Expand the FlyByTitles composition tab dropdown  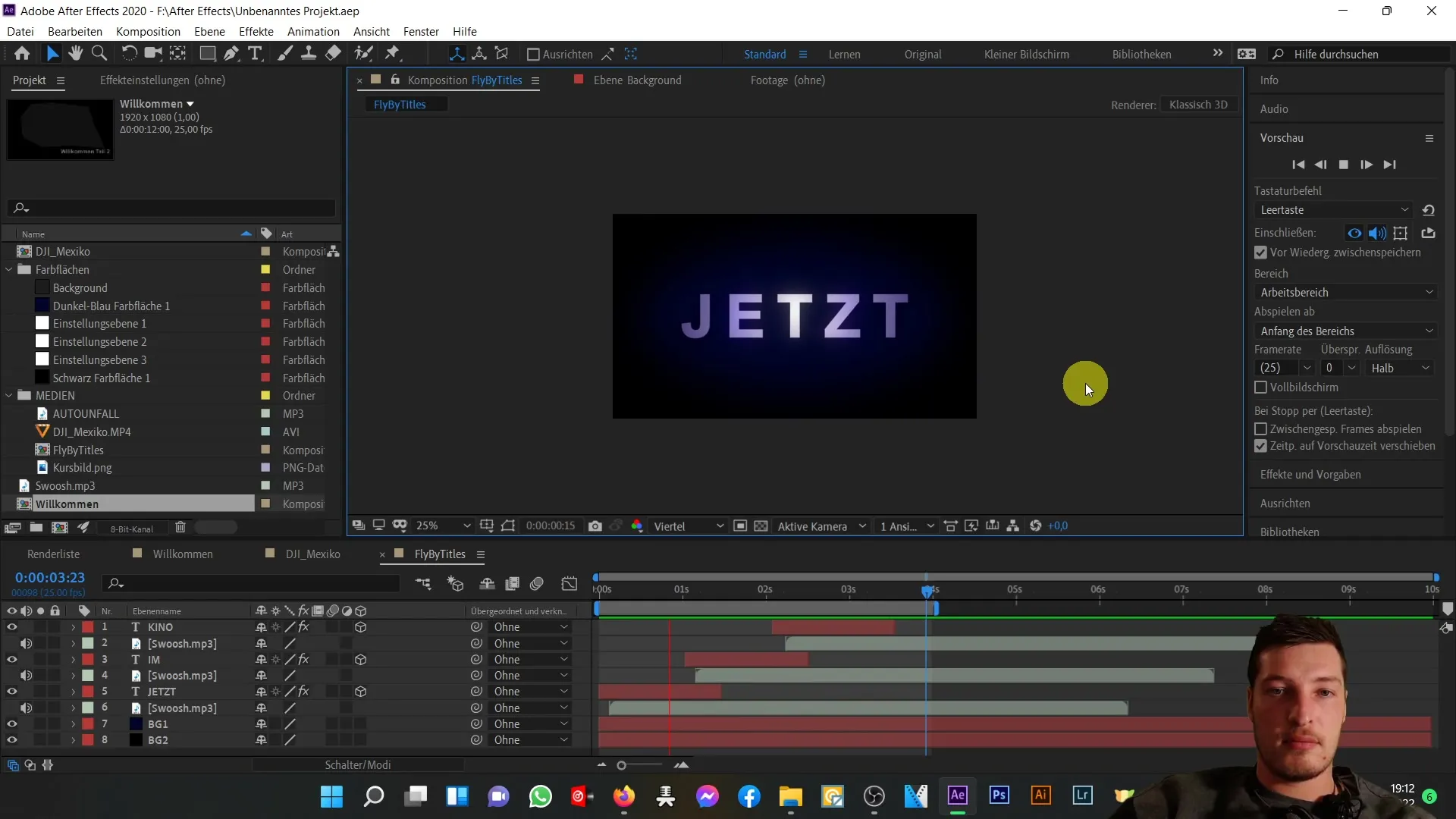(480, 554)
